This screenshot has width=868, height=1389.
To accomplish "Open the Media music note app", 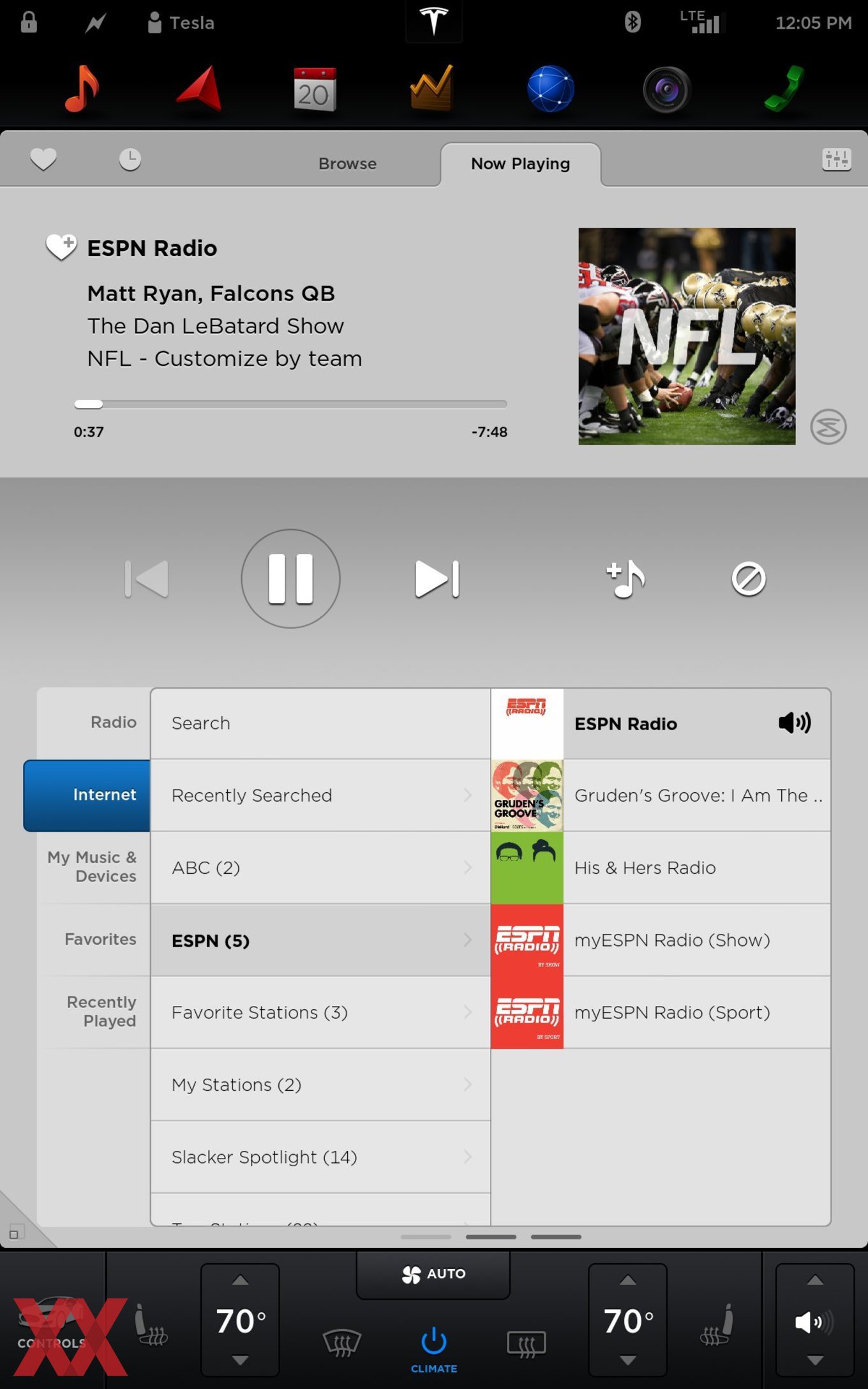I will click(x=82, y=89).
